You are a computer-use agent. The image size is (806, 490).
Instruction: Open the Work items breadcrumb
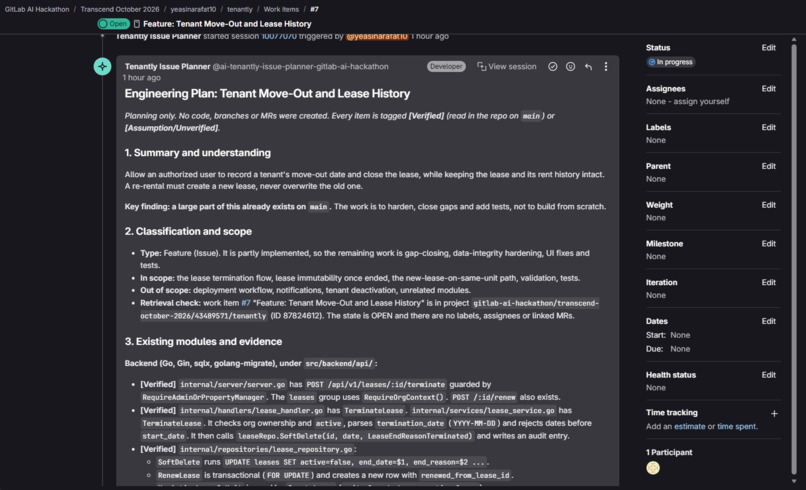point(281,9)
